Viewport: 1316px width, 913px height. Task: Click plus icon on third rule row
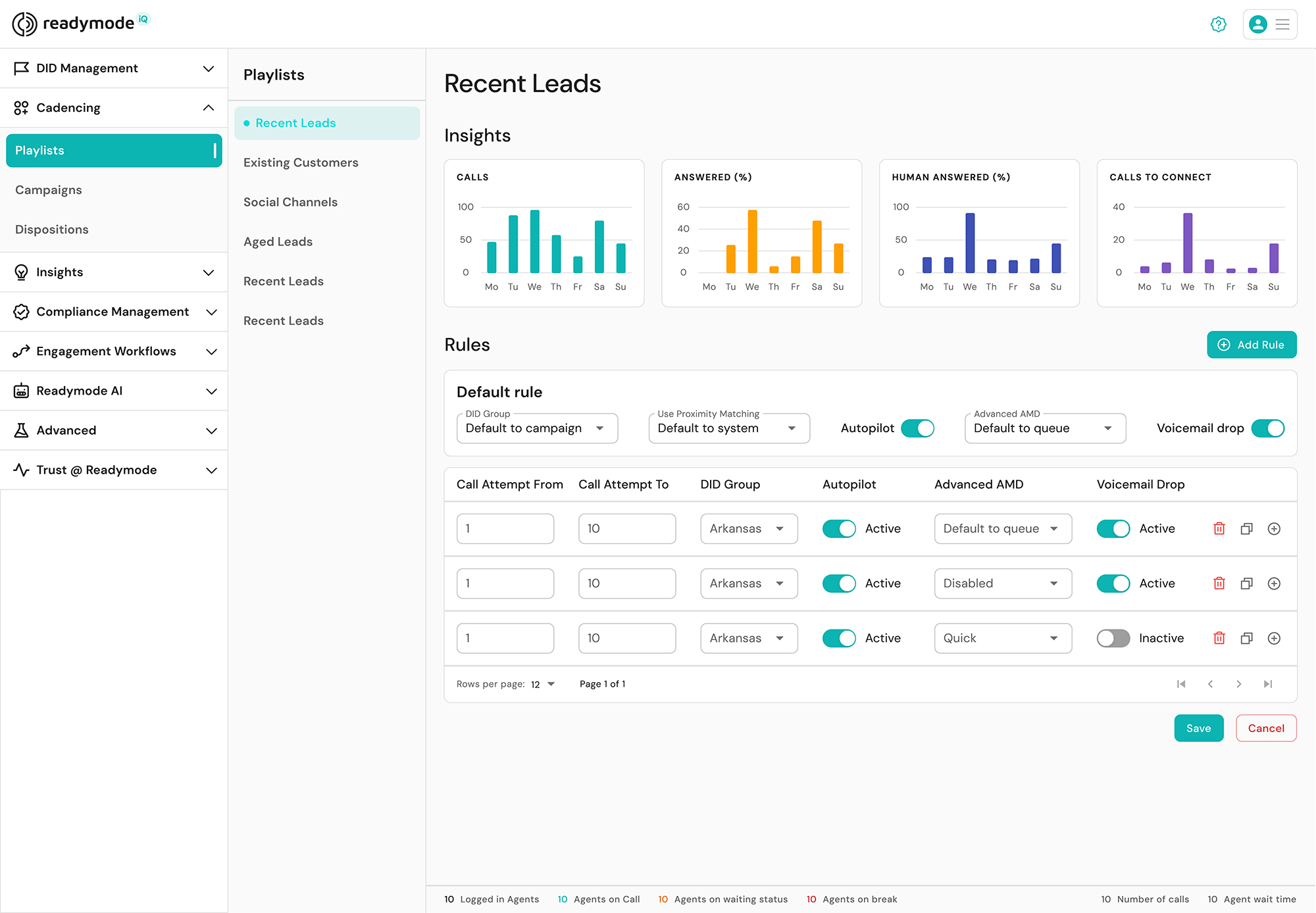point(1274,638)
